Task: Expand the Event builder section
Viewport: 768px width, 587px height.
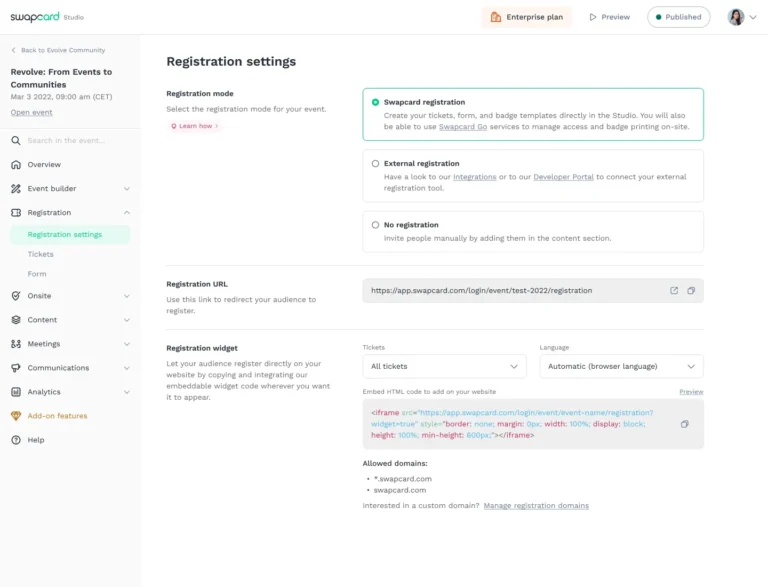Action: pyautogui.click(x=127, y=189)
